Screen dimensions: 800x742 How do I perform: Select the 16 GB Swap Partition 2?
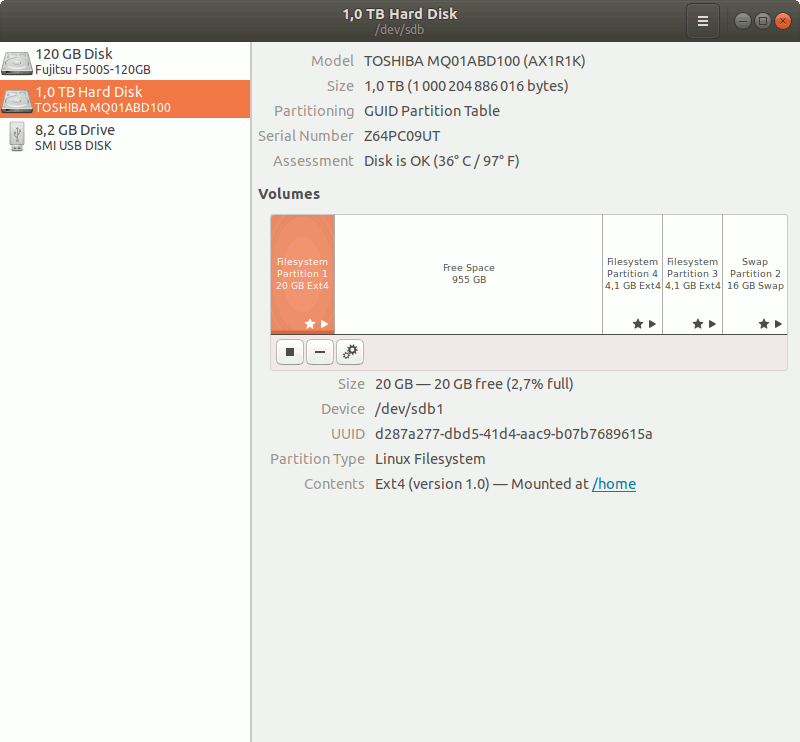(x=755, y=273)
